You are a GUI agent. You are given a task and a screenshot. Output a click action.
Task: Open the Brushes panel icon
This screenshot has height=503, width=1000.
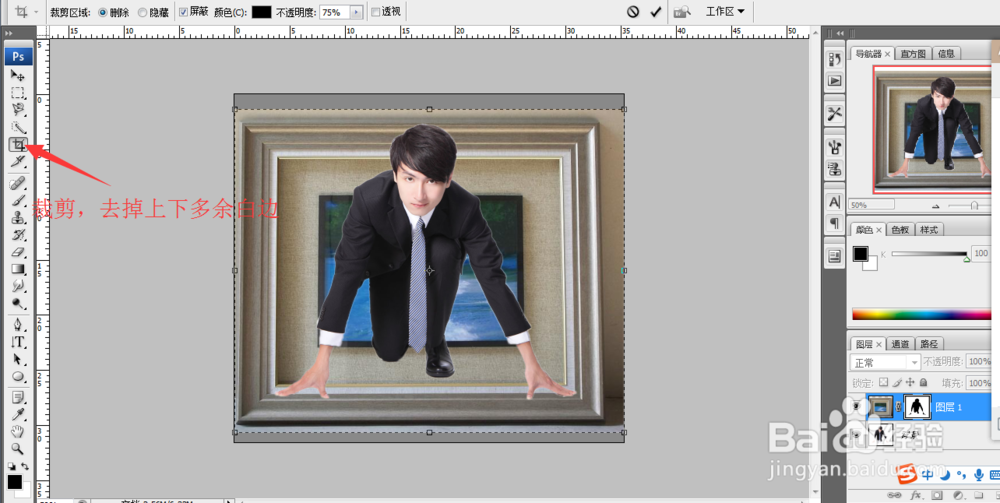(834, 148)
